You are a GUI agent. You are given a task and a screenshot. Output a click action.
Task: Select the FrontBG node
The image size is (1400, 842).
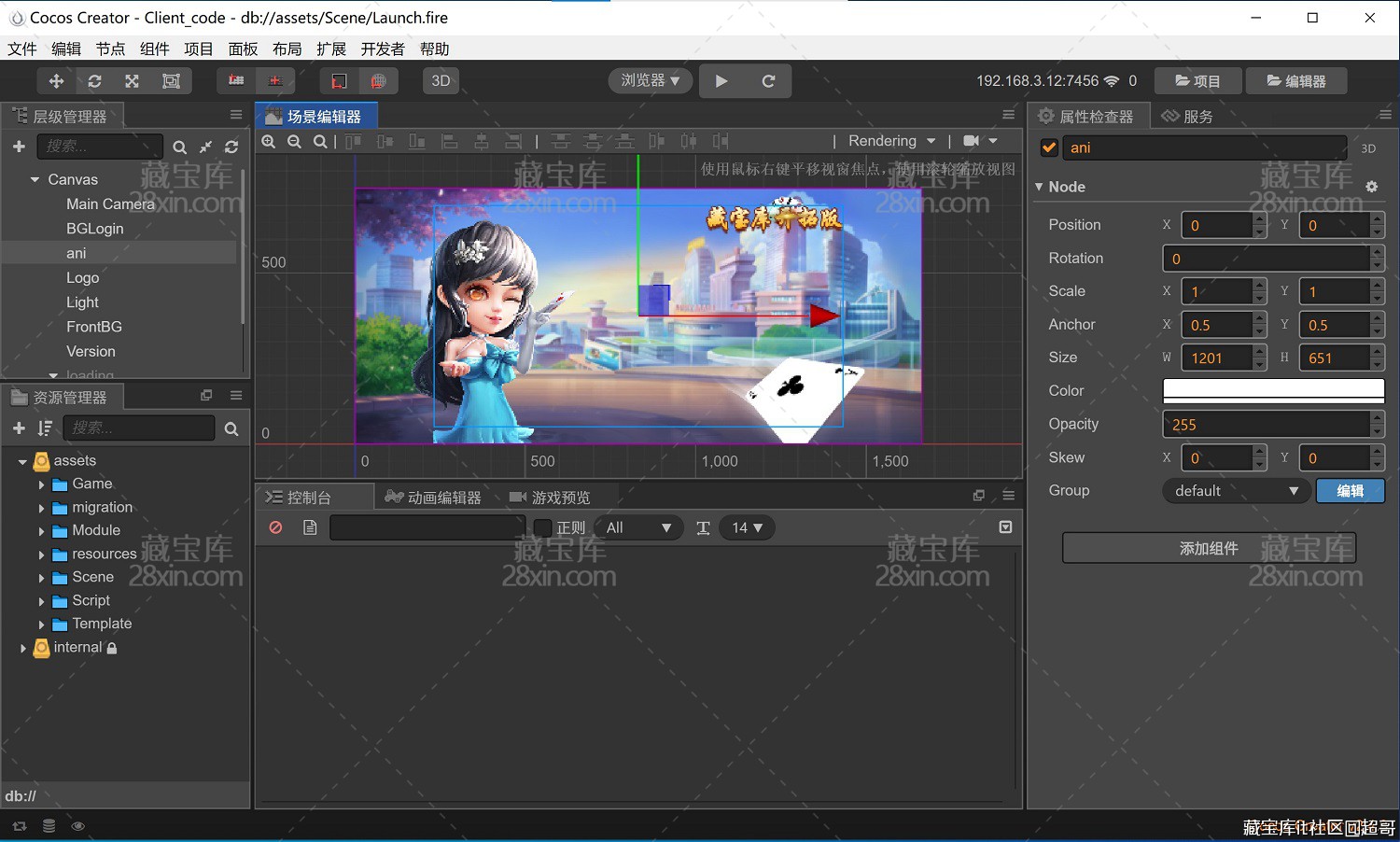click(93, 327)
